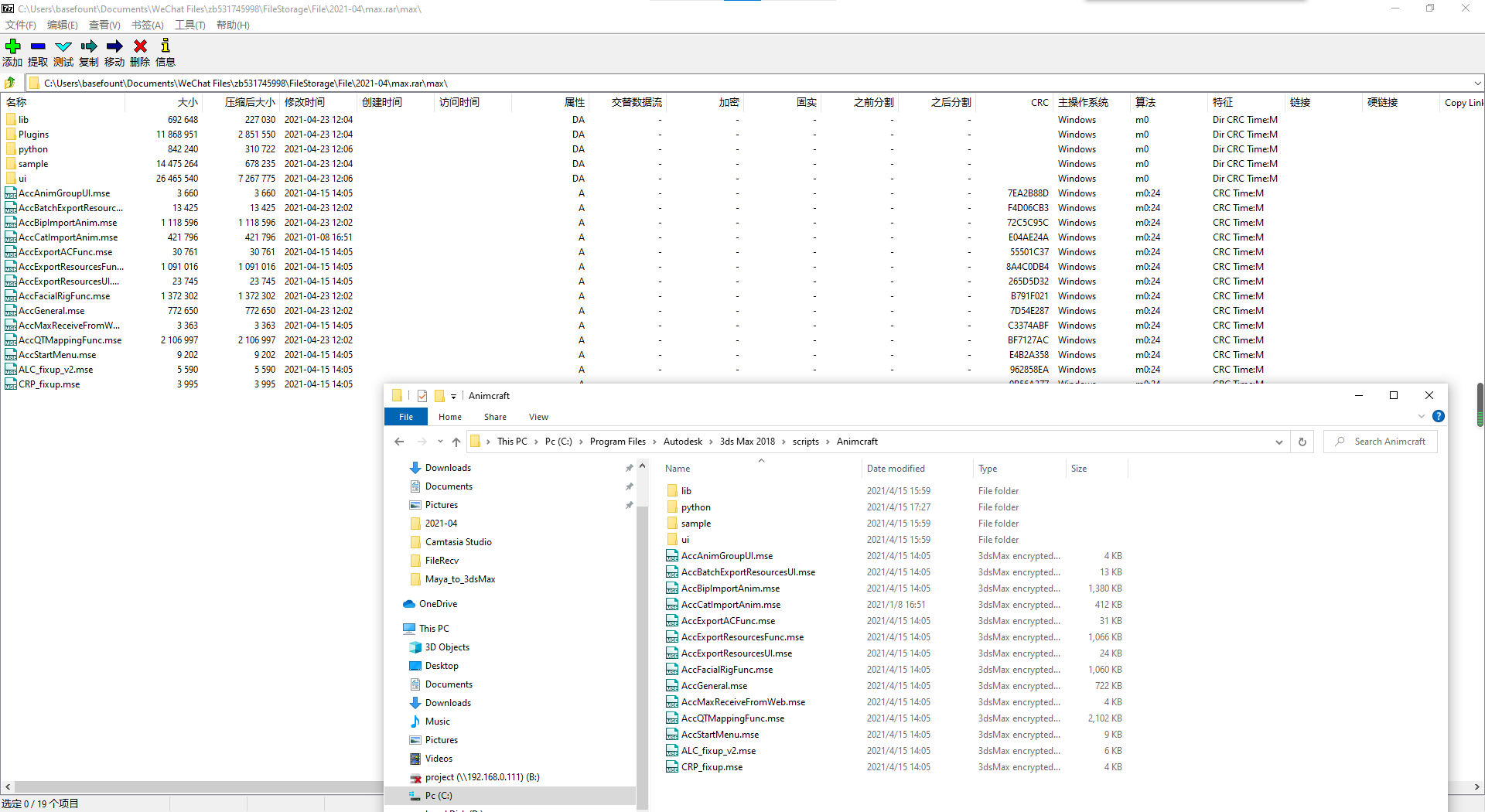The image size is (1485, 812).
Task: Open the File tab in Explorer ribbon
Action: (406, 417)
